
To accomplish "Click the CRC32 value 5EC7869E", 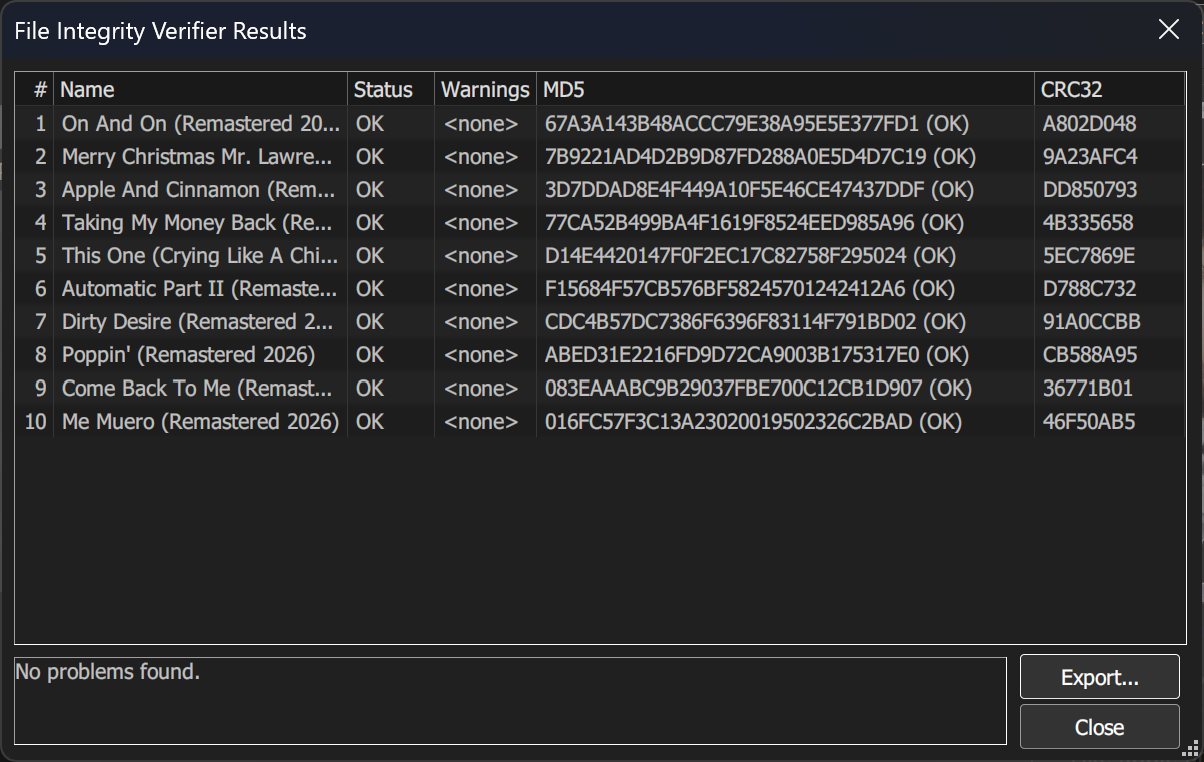I will [1088, 256].
